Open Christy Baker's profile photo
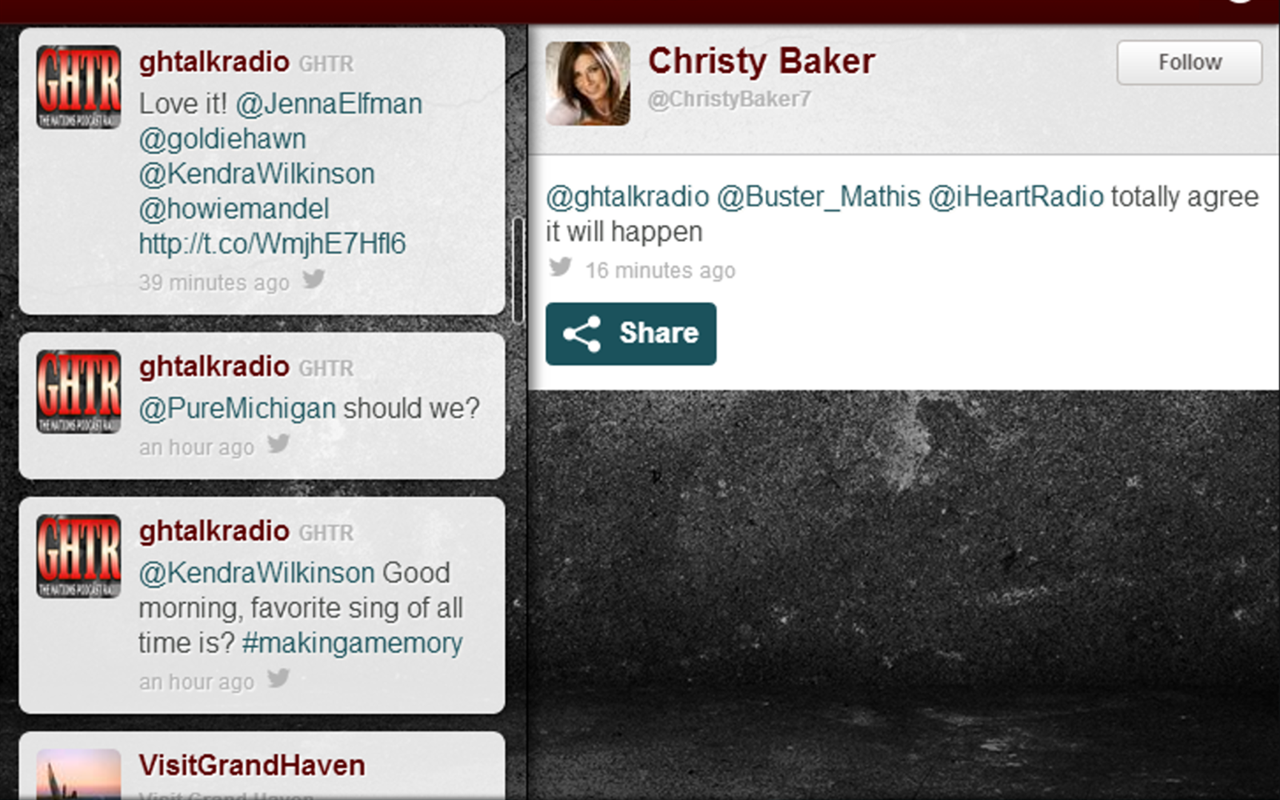The image size is (1280, 800). tap(588, 84)
